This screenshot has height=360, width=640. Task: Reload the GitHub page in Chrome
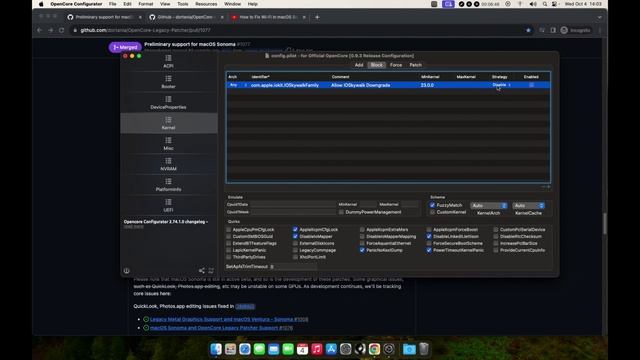coord(62,30)
